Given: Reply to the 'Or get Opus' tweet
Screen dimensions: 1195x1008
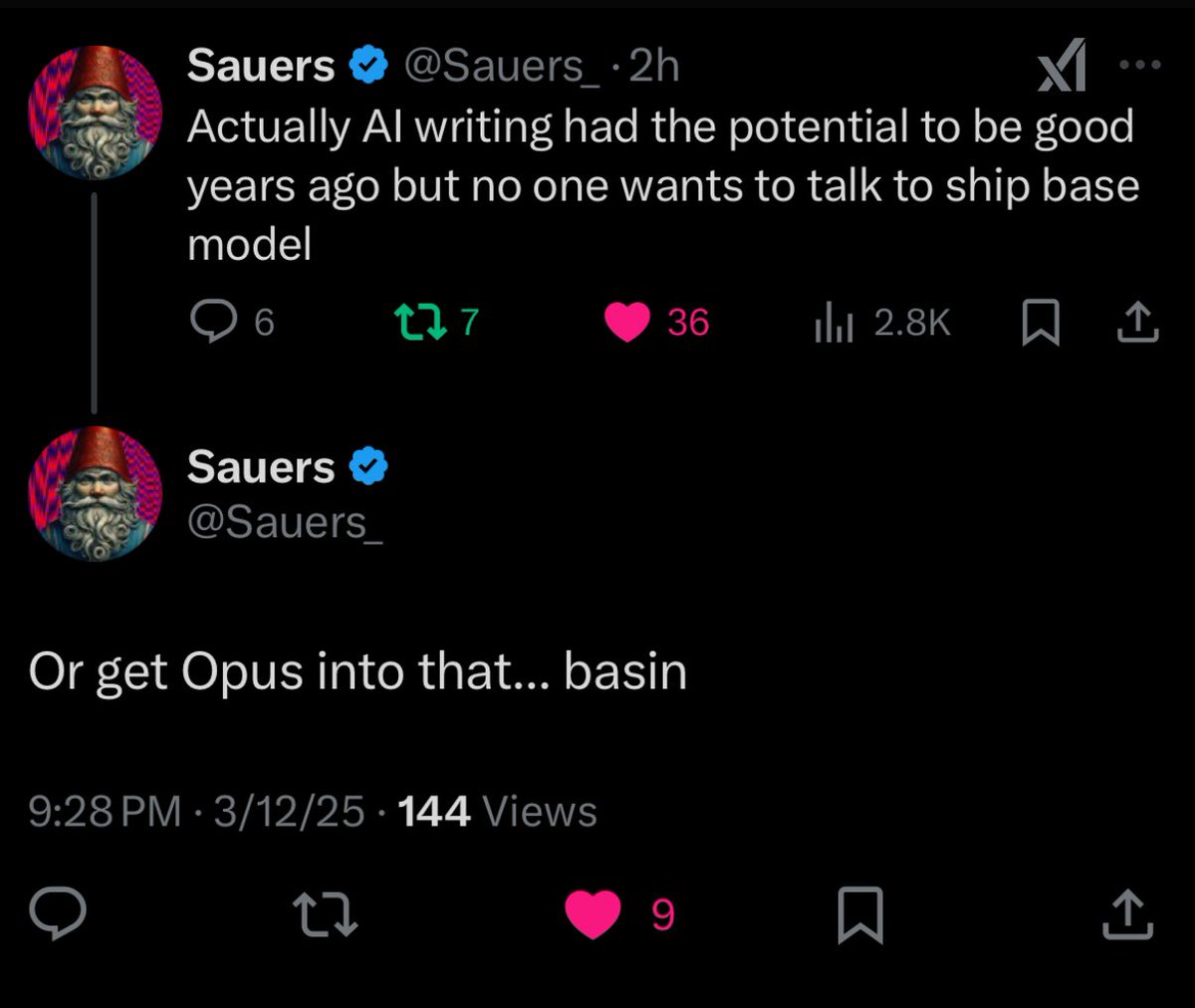Looking at the screenshot, I should point(57,913).
